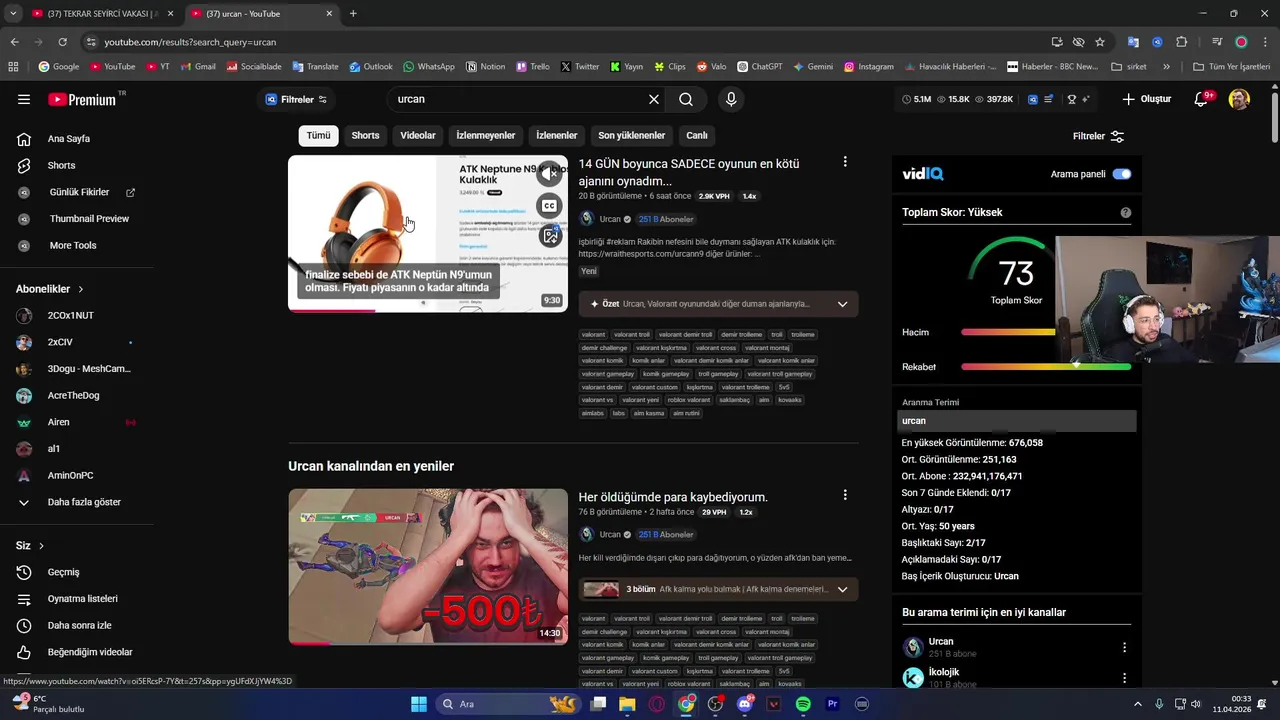Viewport: 1280px width, 720px height.
Task: Click the vidIQ trophy icon in the header
Action: point(1072,99)
